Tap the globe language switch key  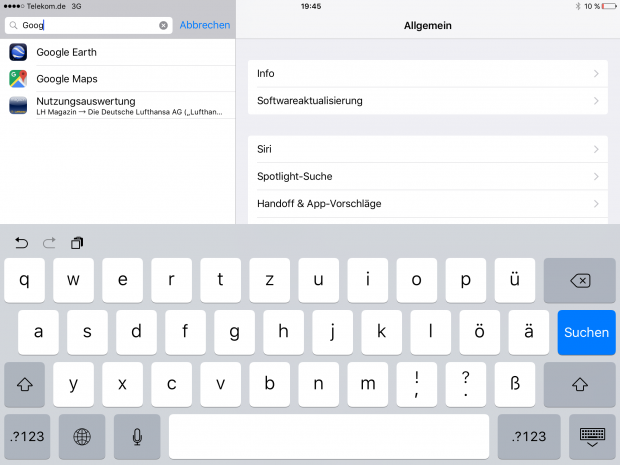(82, 437)
